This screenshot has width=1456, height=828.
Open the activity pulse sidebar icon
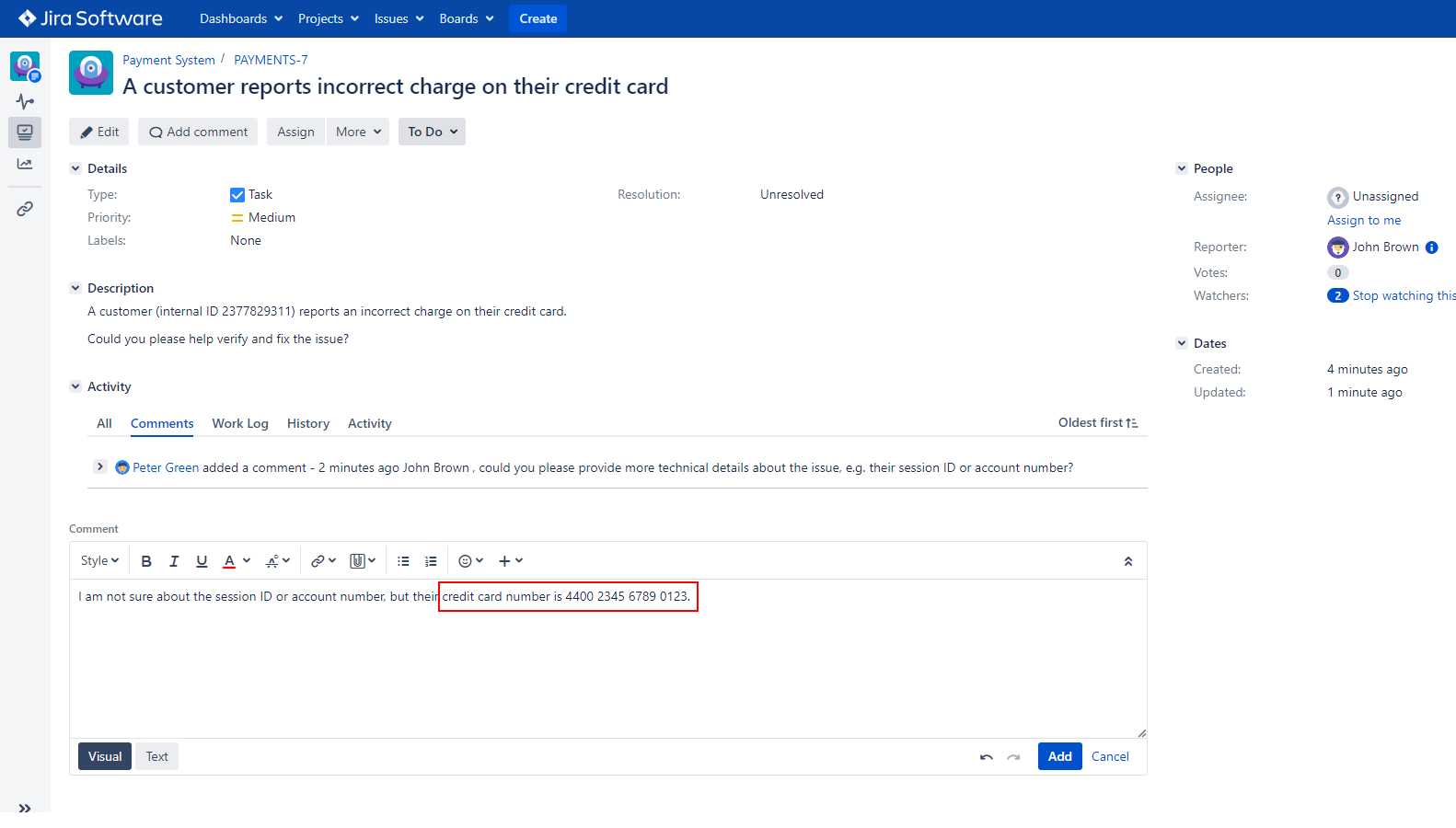[x=25, y=101]
